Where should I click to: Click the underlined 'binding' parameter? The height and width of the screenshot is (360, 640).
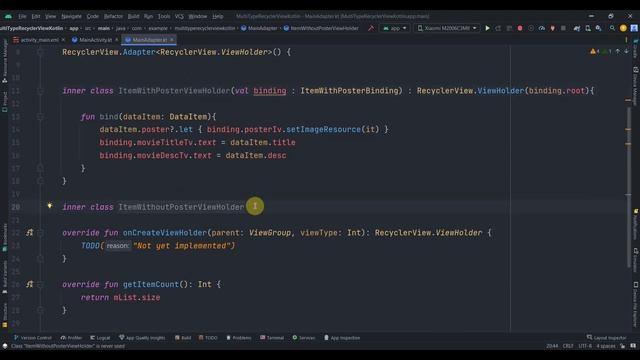(270, 91)
